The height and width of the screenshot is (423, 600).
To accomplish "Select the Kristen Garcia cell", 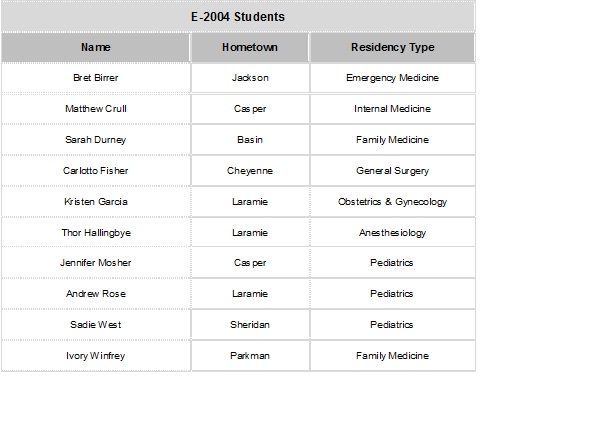I will coord(96,202).
